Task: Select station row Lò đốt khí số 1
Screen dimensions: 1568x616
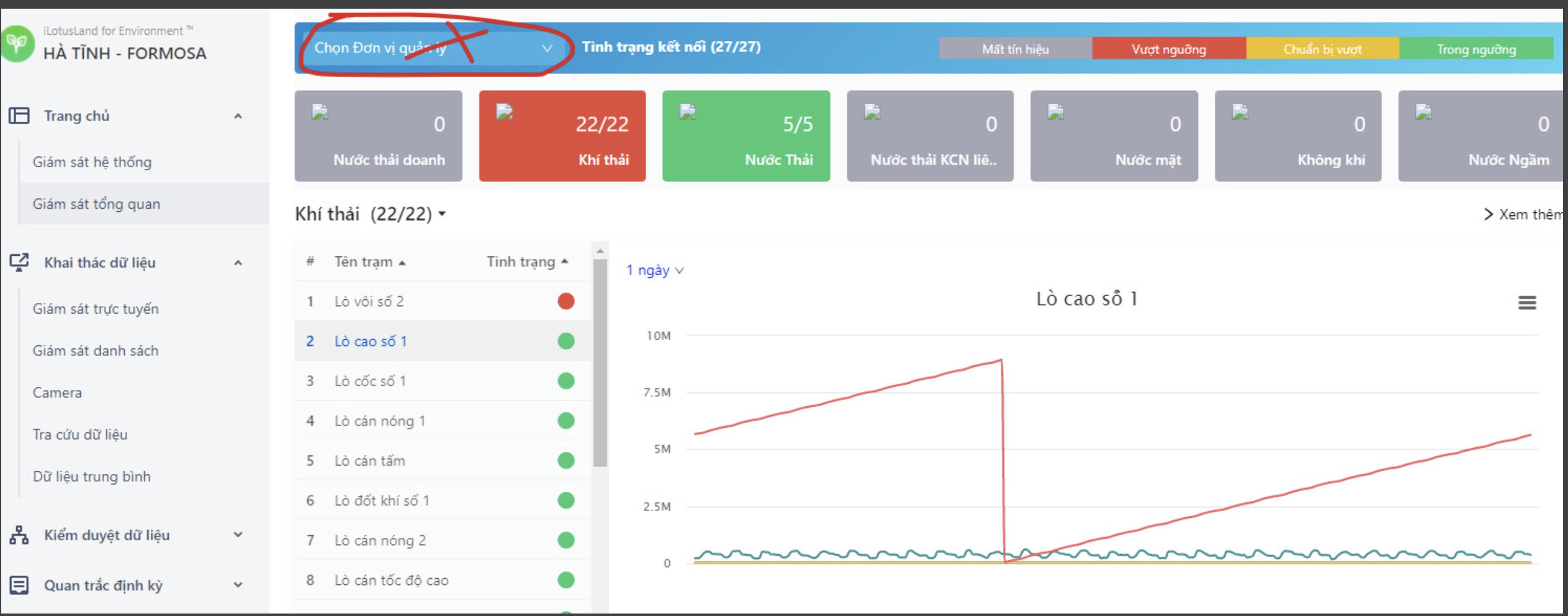Action: 443,500
